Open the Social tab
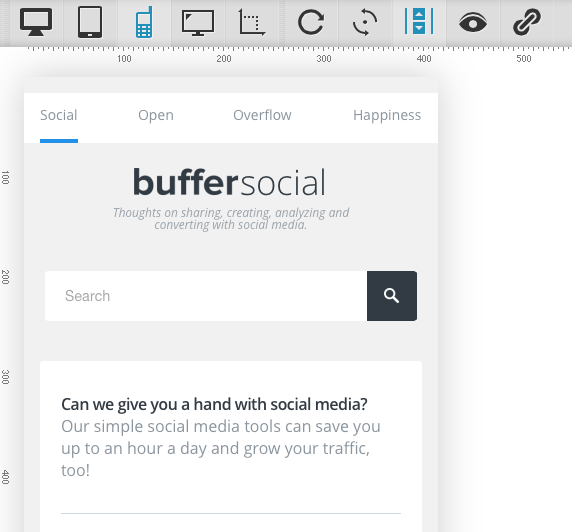The image size is (572, 532). click(x=59, y=115)
